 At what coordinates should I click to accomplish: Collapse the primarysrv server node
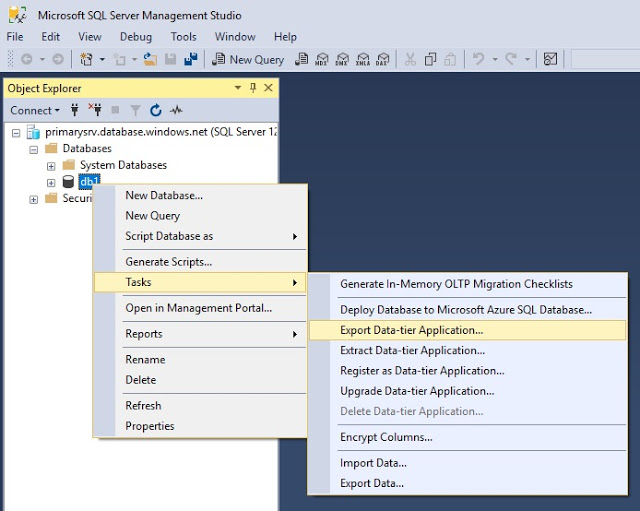[x=16, y=133]
